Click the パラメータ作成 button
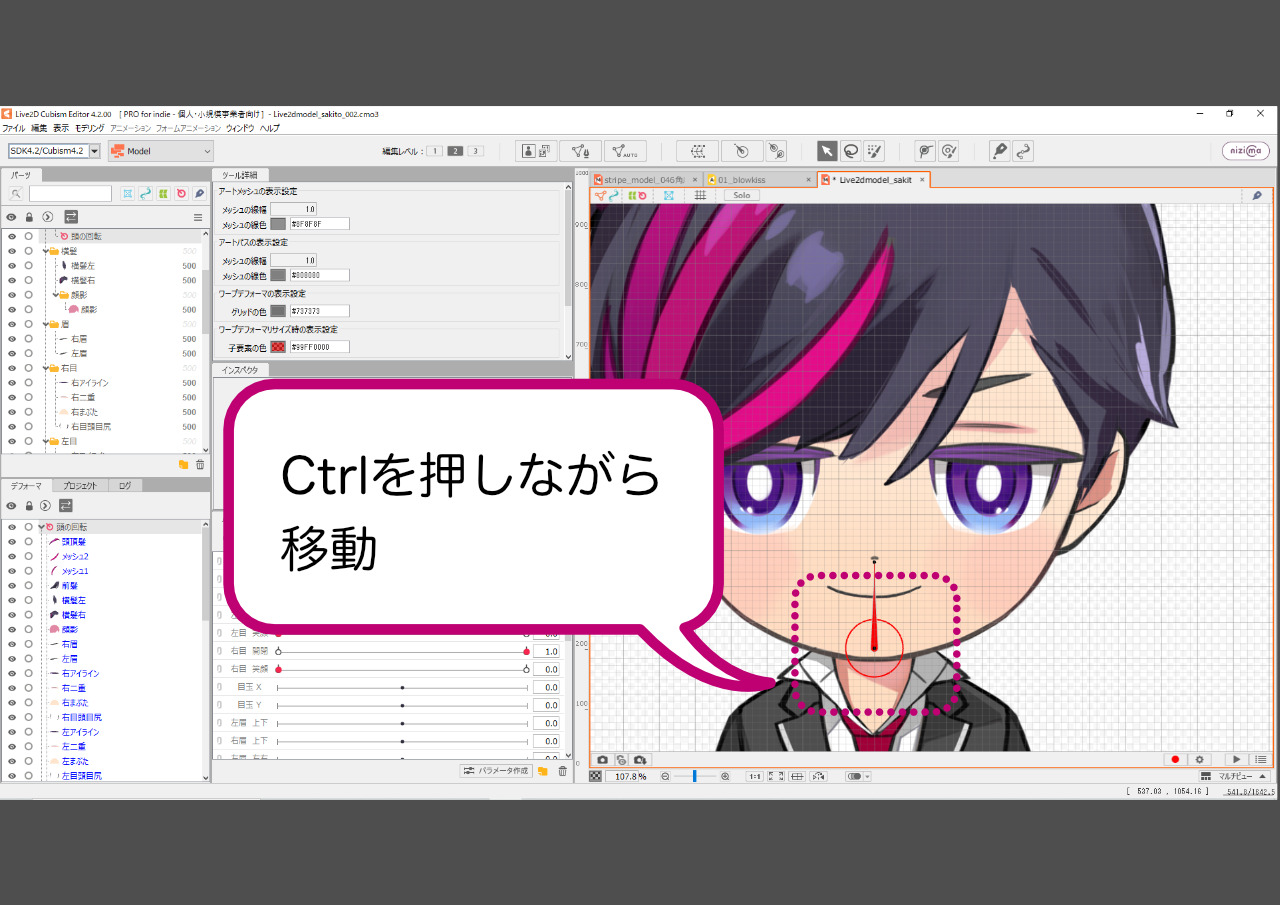 point(495,771)
